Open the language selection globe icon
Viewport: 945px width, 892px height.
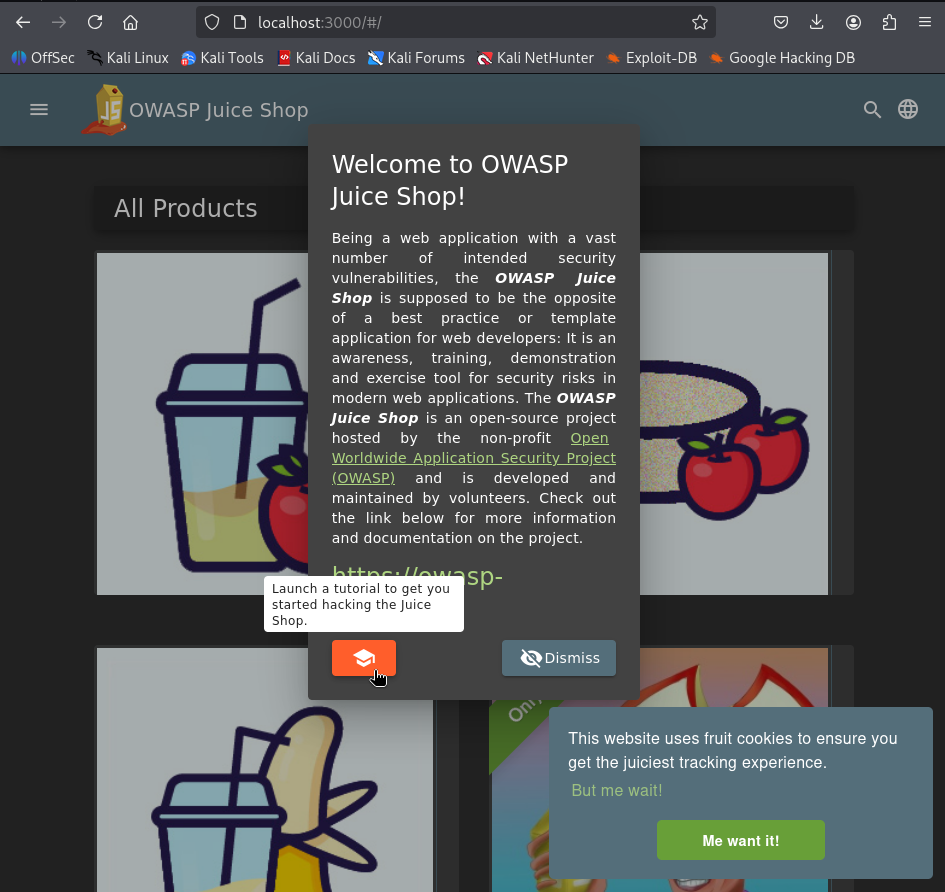(908, 110)
